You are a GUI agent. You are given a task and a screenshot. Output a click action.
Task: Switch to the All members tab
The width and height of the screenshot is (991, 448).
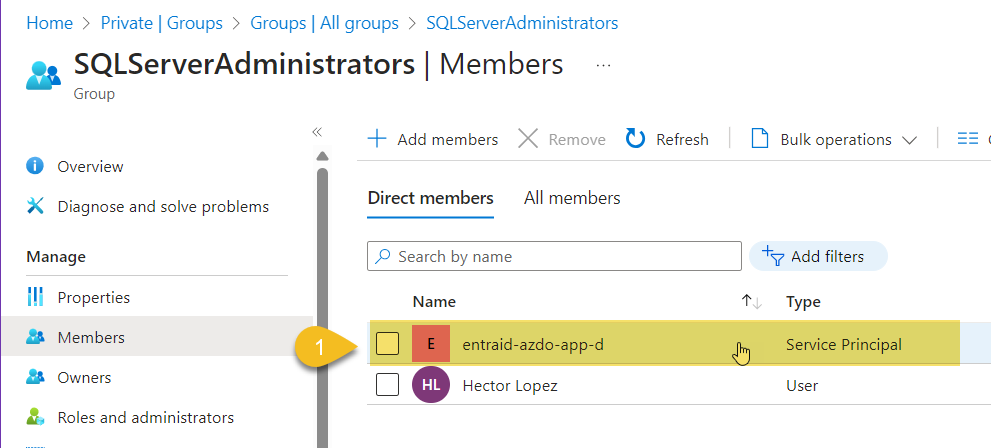pyautogui.click(x=572, y=198)
